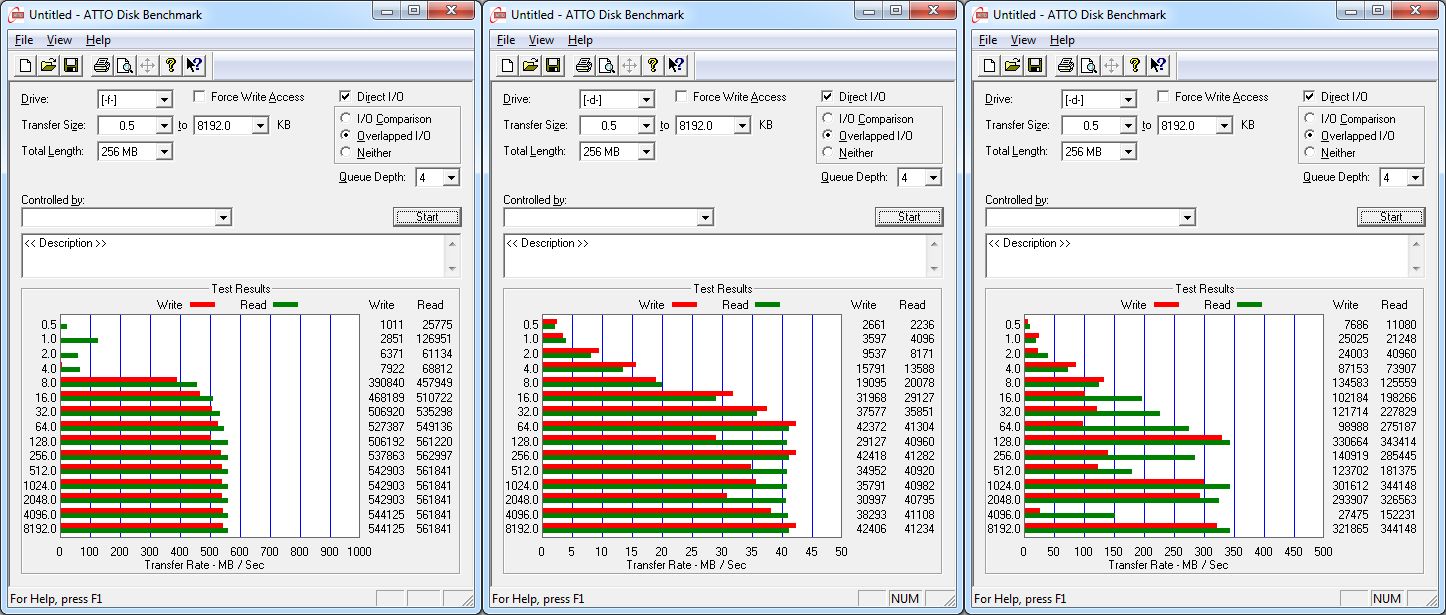
Task: Click Context Help arrow icon in middle window
Action: click(676, 66)
